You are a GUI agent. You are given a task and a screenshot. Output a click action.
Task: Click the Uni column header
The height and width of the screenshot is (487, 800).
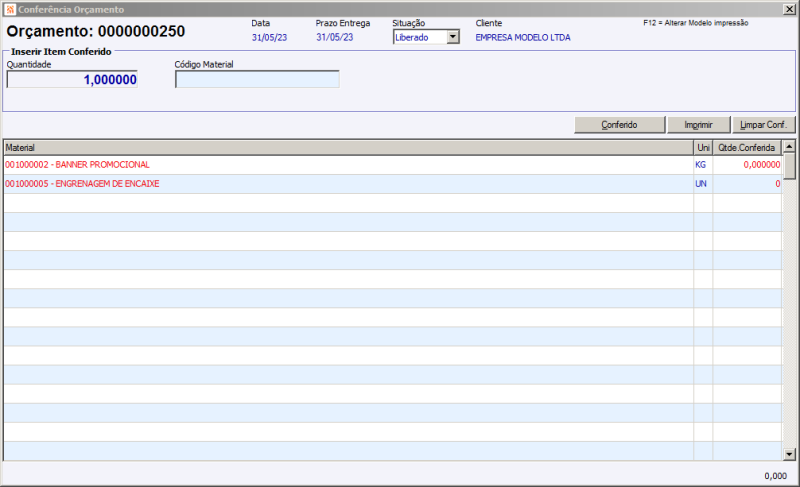[x=703, y=148]
